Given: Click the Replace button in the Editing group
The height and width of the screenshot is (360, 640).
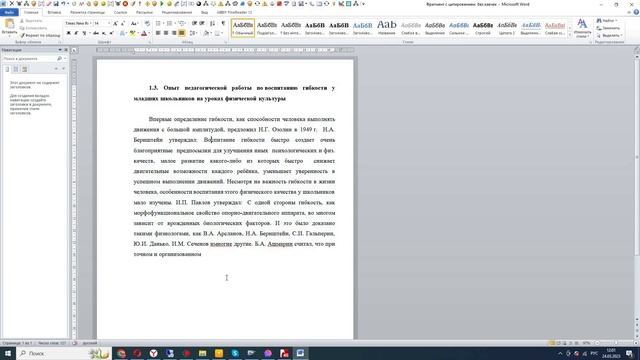Looking at the screenshot, I should tap(608, 28).
